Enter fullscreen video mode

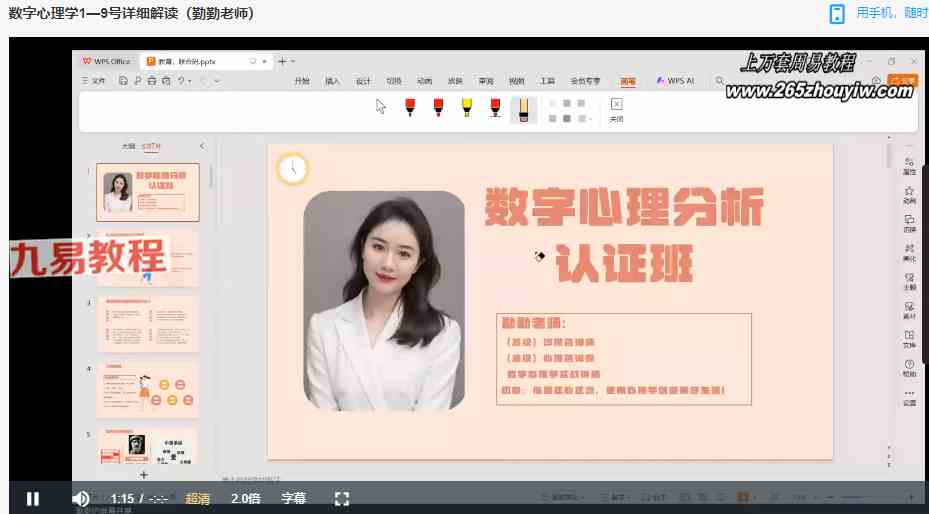coord(341,498)
